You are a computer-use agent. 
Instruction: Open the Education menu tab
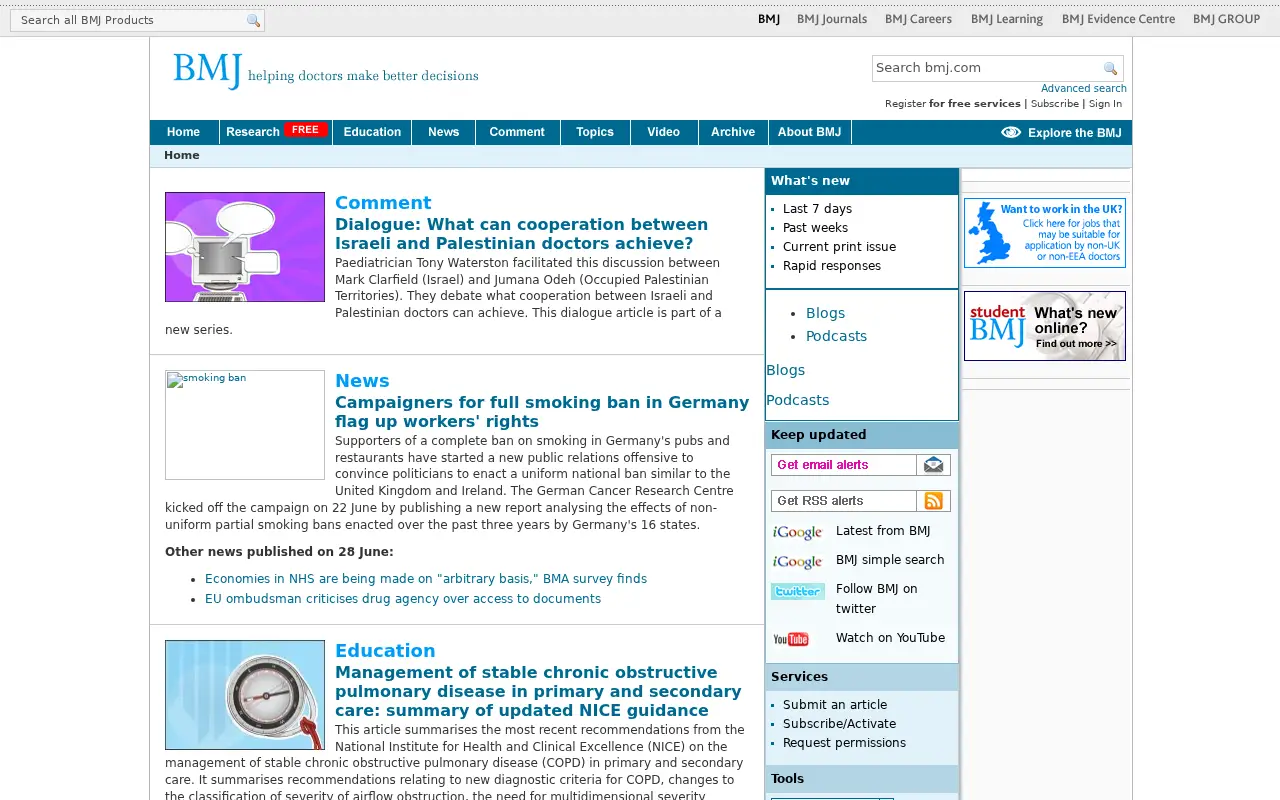coord(372,132)
